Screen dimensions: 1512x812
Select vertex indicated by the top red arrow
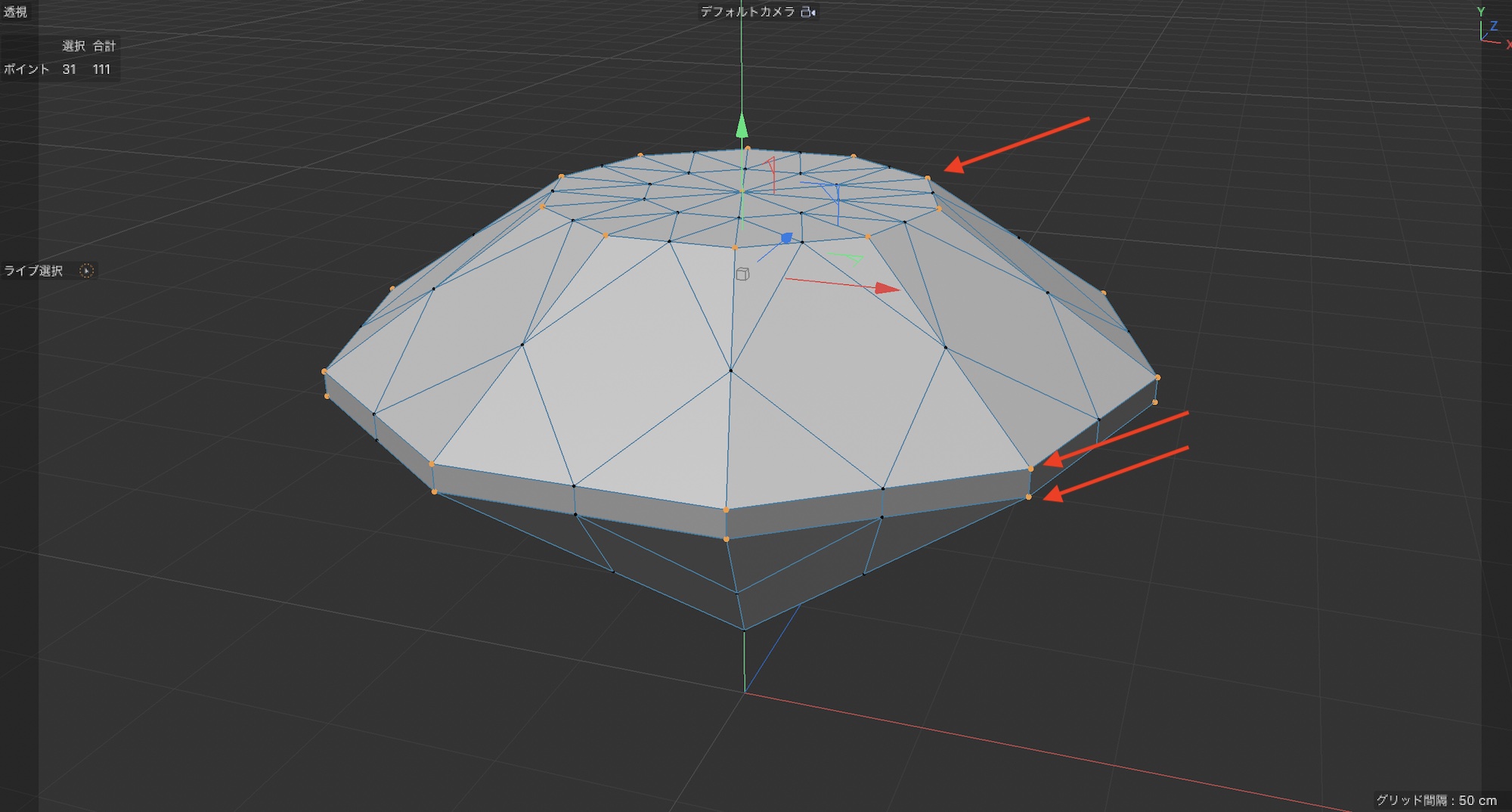(928, 178)
